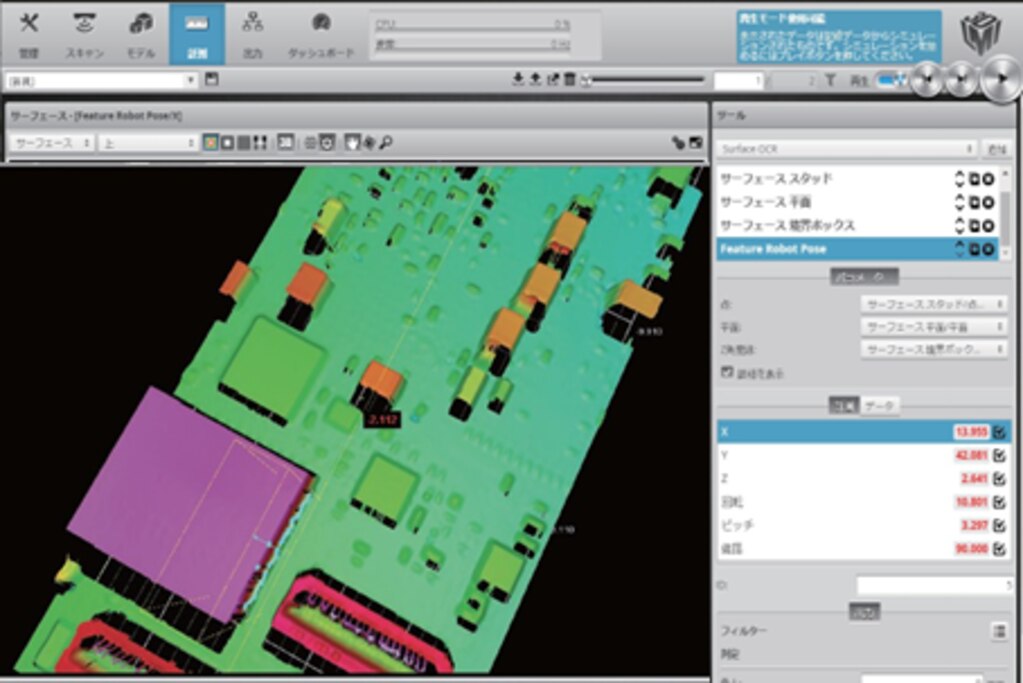Open the Surface OCR tool type dropdown
The height and width of the screenshot is (683, 1023).
[846, 148]
